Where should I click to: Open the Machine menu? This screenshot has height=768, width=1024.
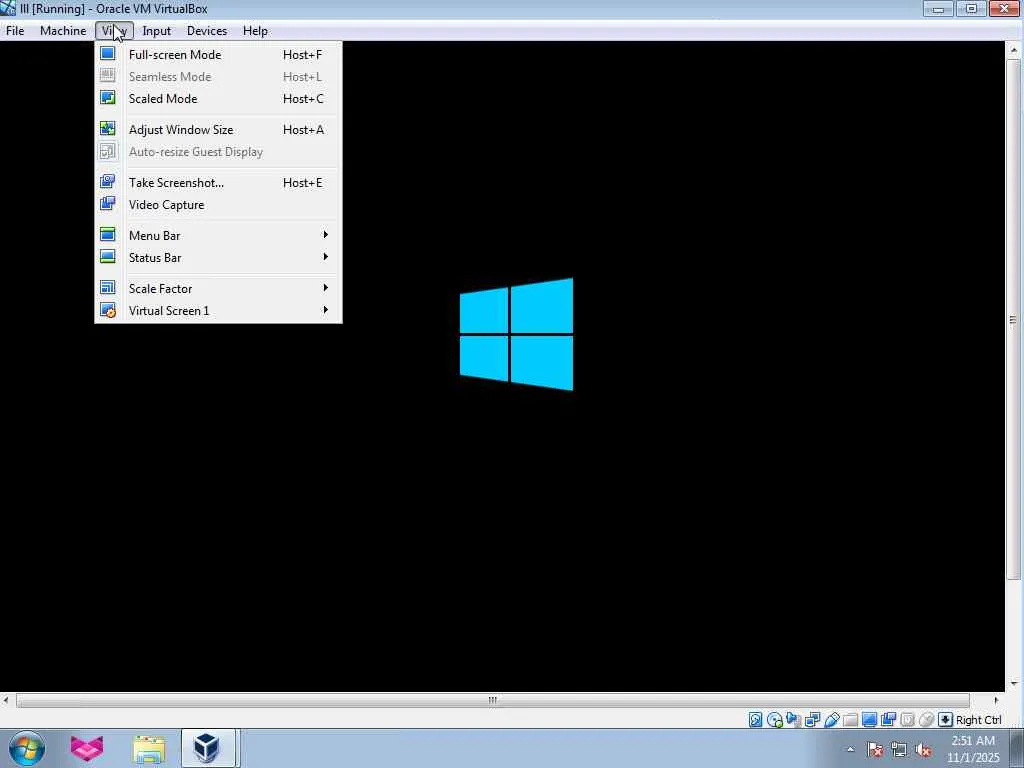point(63,31)
